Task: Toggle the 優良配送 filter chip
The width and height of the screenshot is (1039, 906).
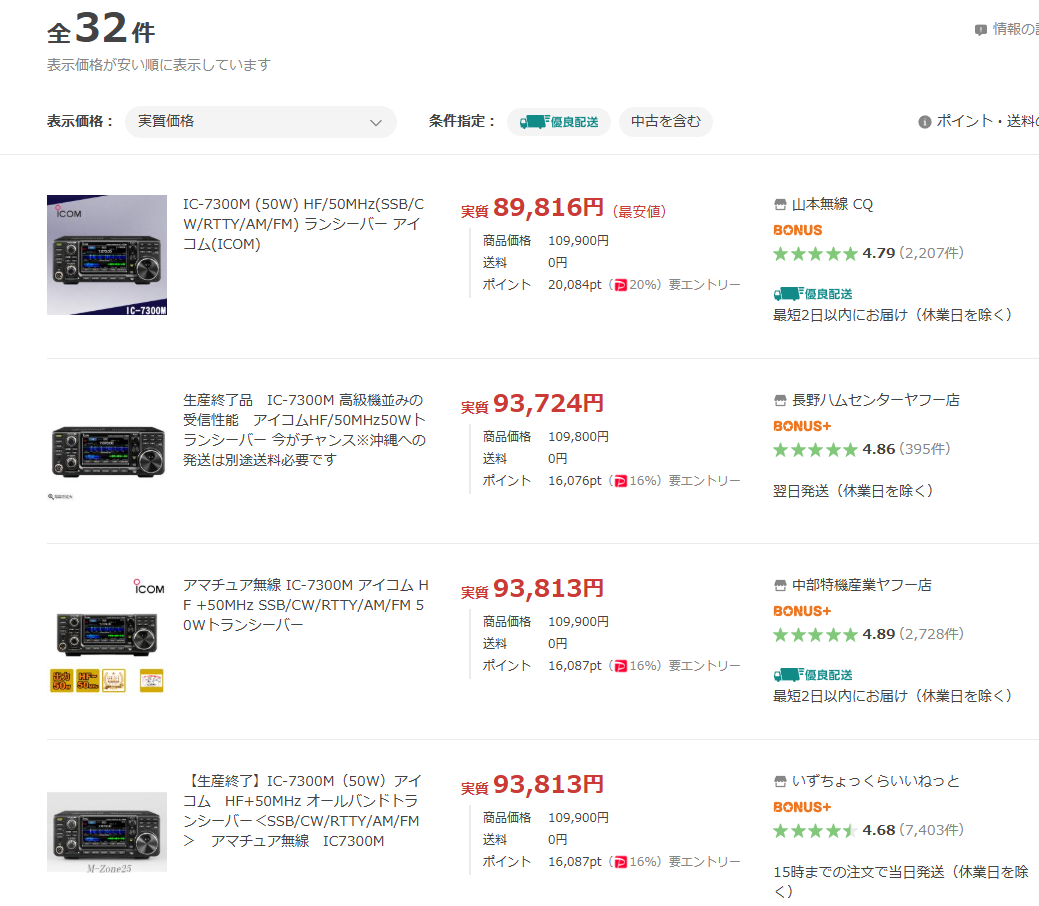Action: pyautogui.click(x=559, y=122)
